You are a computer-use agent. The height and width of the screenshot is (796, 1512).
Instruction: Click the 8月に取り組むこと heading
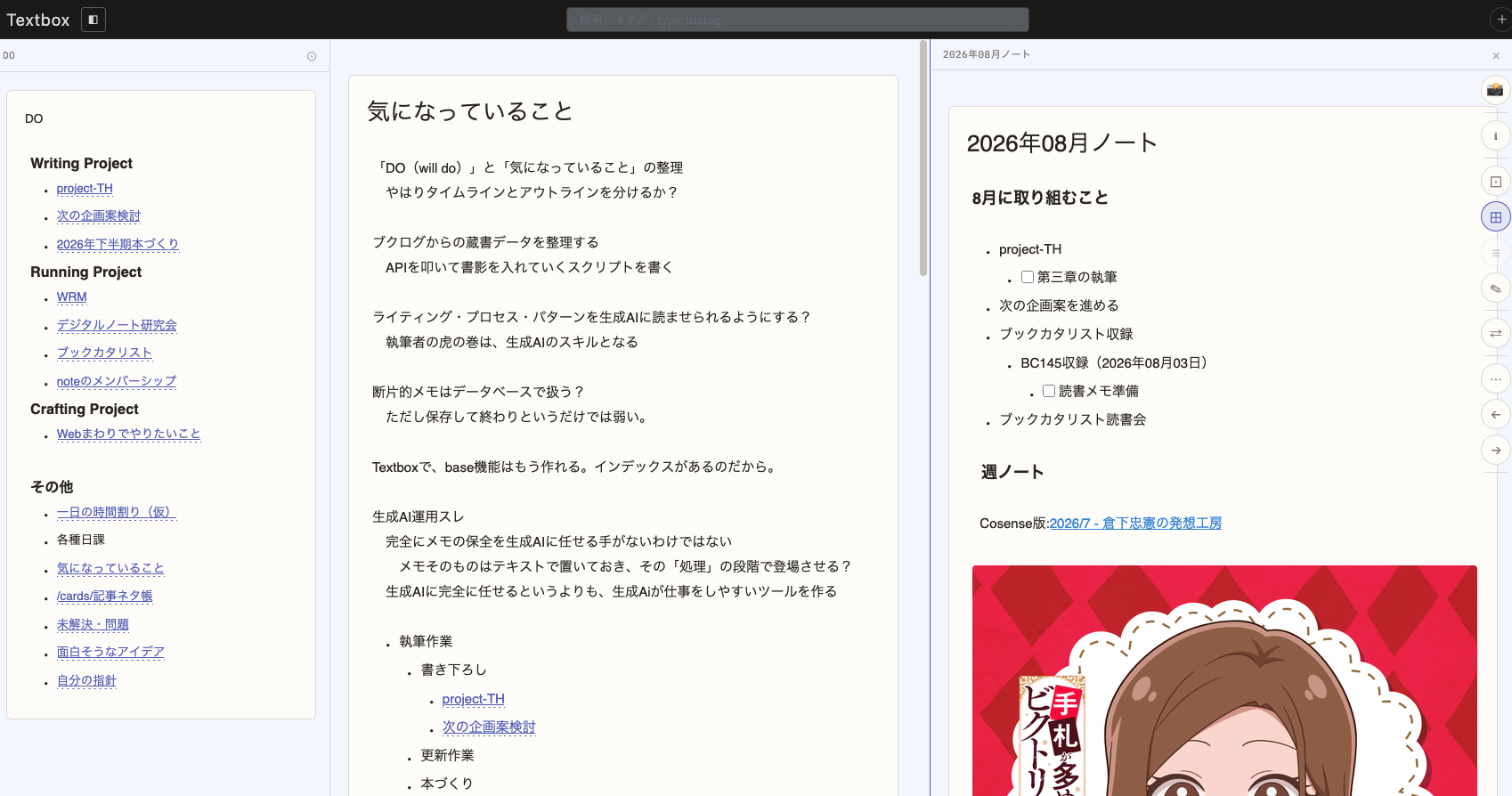click(1040, 198)
